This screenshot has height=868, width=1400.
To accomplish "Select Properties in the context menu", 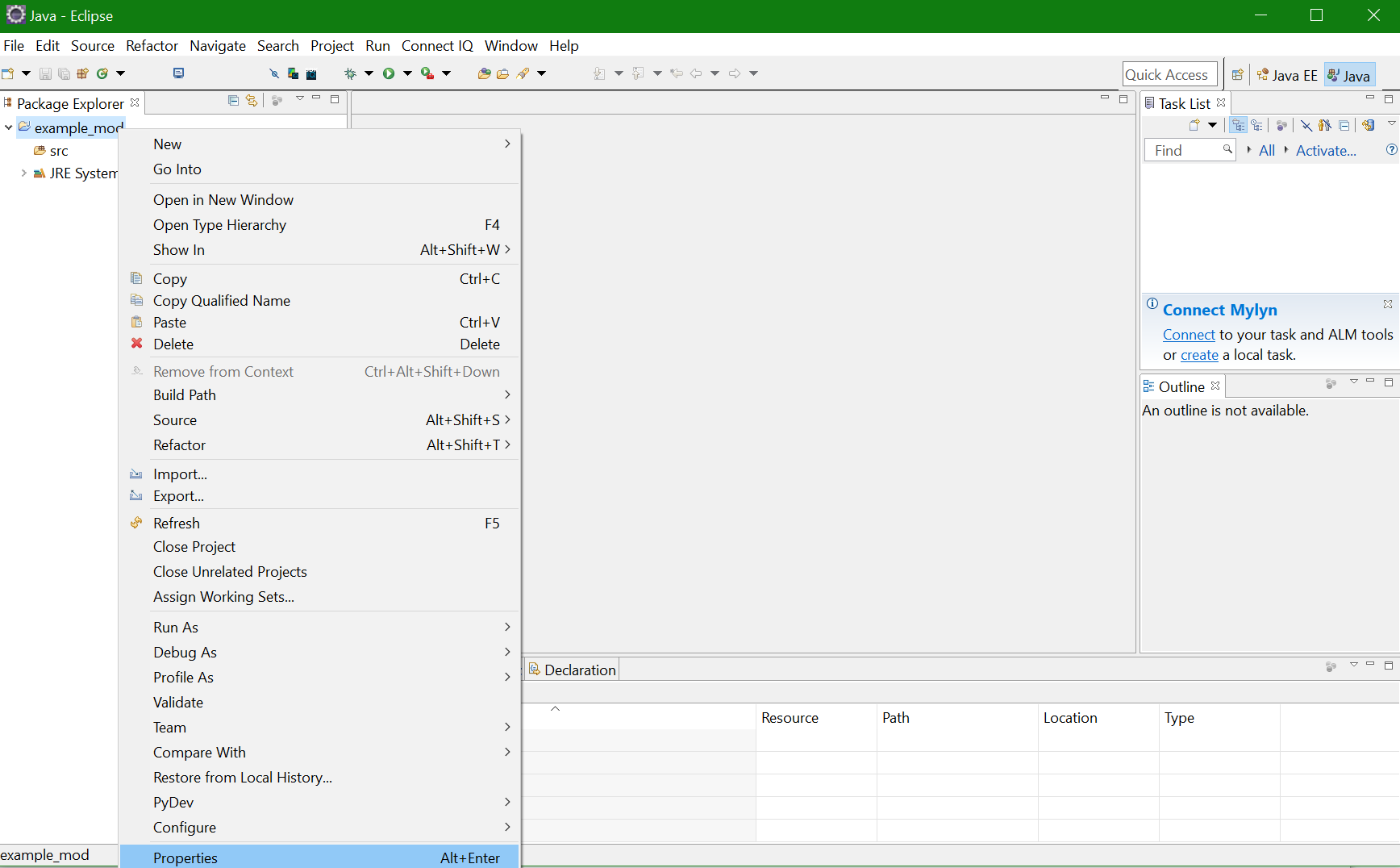I will 319,858.
